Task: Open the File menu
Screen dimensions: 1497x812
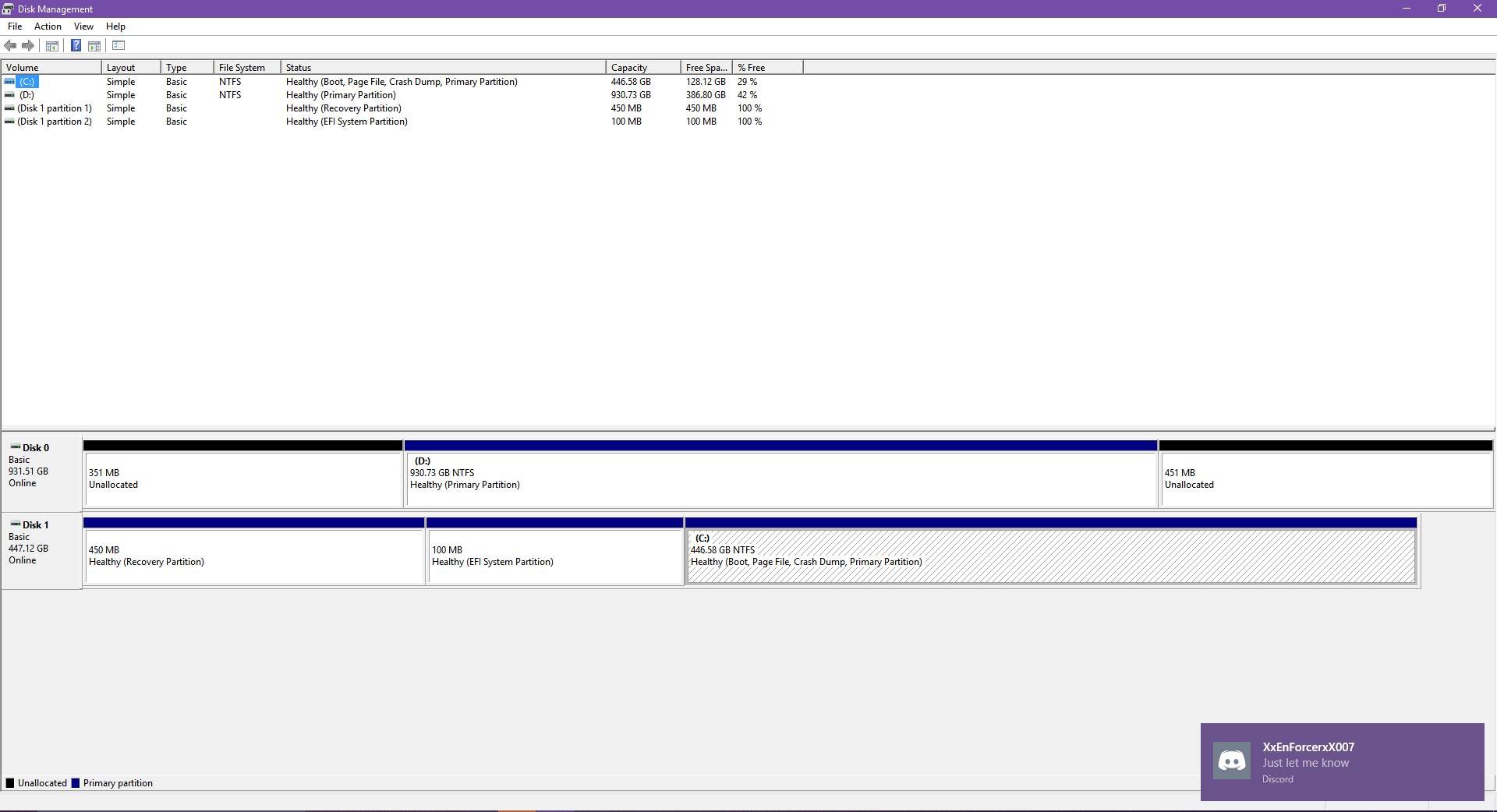Action: [x=15, y=26]
